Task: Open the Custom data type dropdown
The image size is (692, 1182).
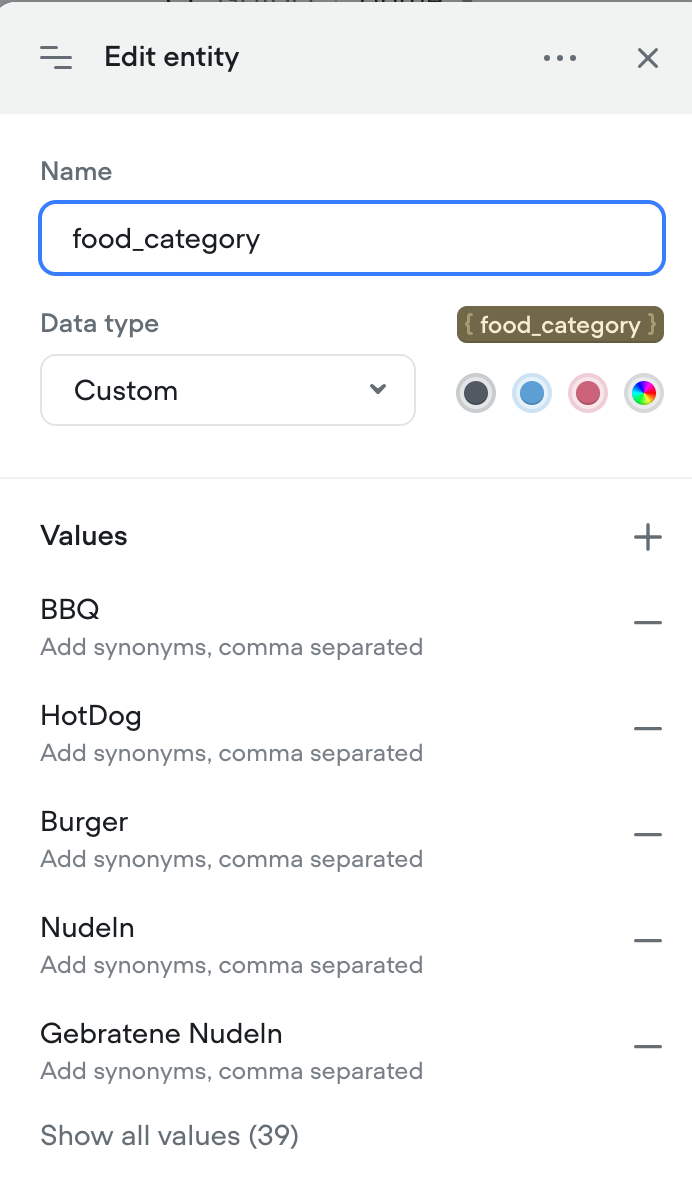Action: tap(228, 390)
